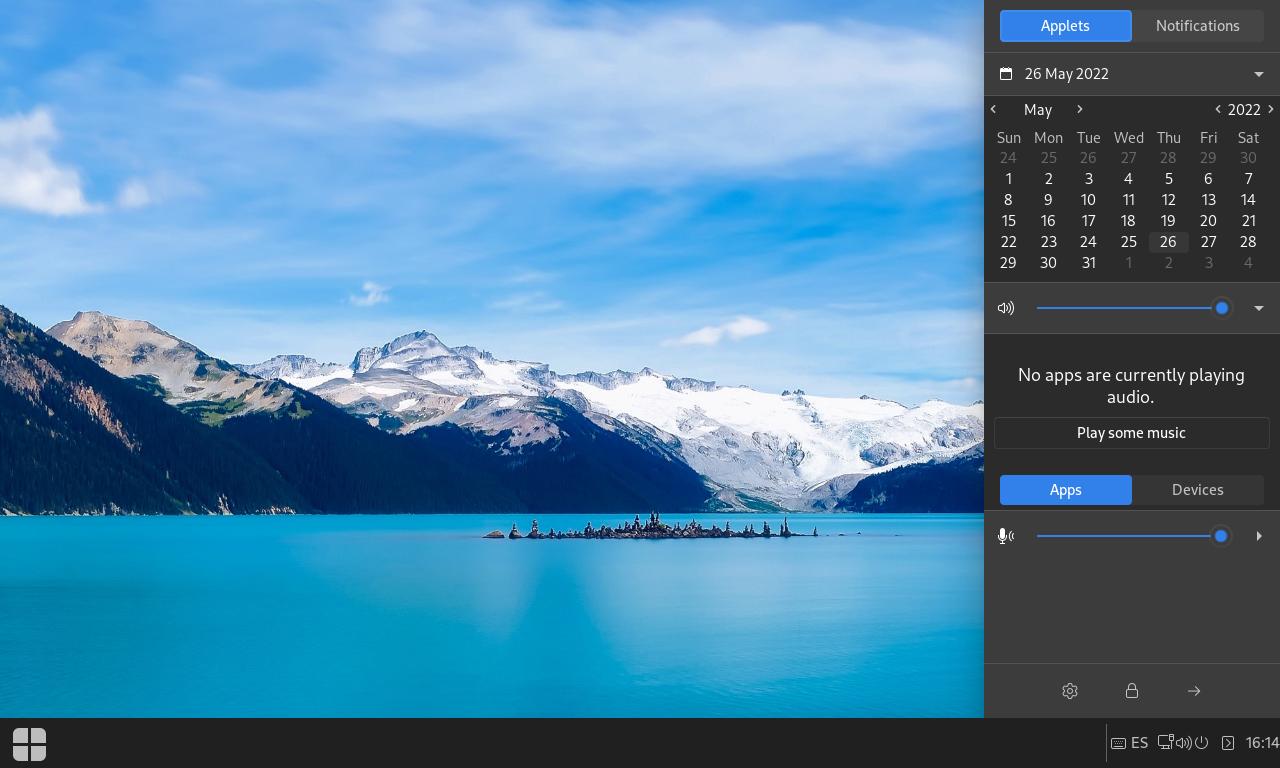Select 22 in the calendar
This screenshot has height=768, width=1280.
tap(1008, 242)
